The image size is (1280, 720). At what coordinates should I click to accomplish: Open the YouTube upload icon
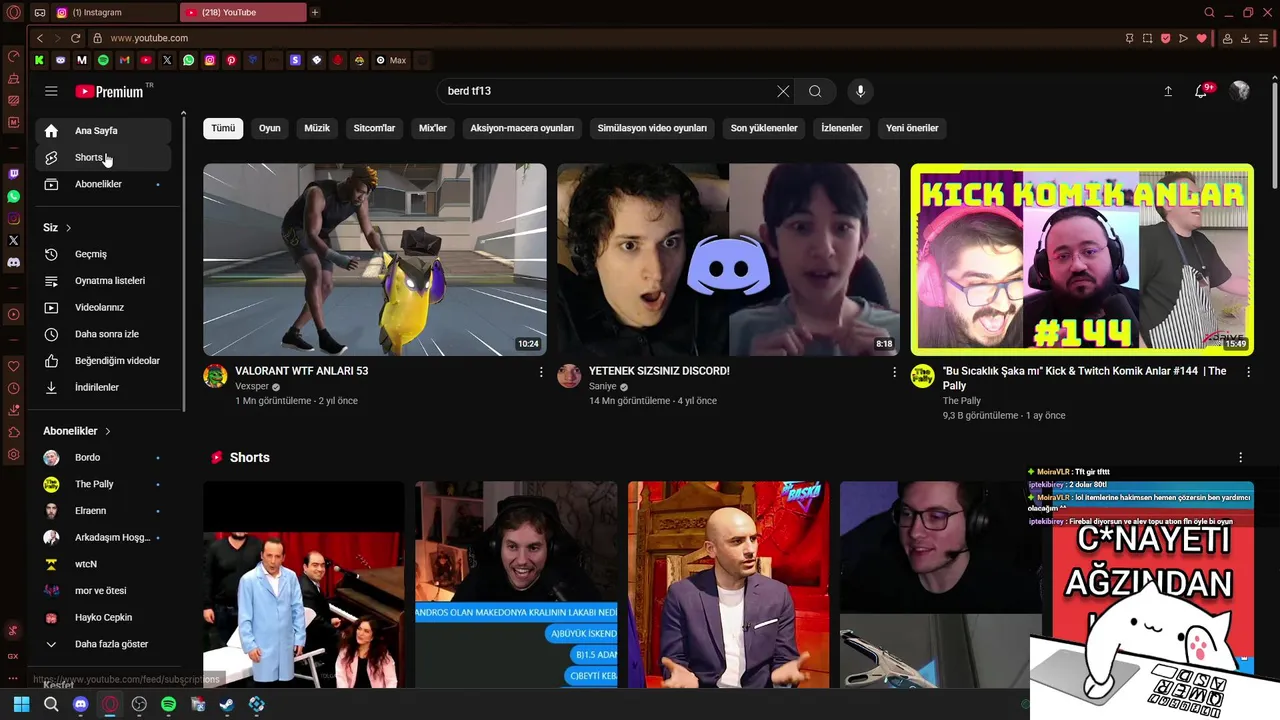(1167, 91)
